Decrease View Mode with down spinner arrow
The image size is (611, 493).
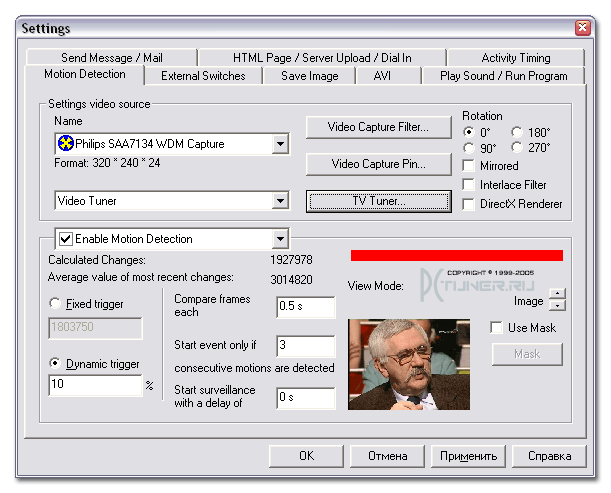(557, 306)
